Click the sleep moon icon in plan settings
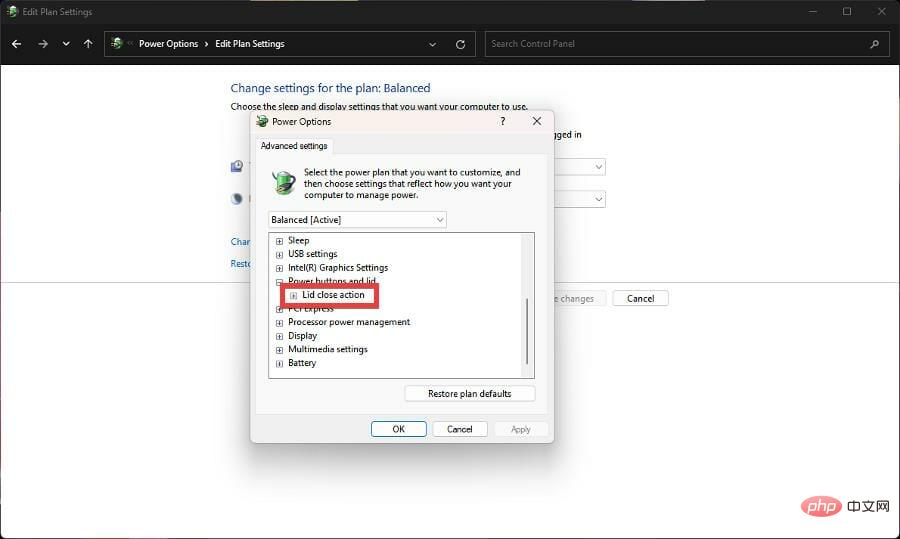 click(236, 199)
